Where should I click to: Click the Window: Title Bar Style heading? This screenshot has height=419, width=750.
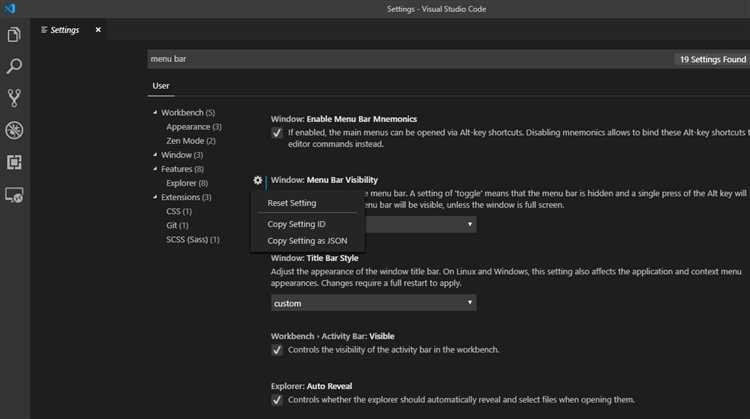click(314, 258)
